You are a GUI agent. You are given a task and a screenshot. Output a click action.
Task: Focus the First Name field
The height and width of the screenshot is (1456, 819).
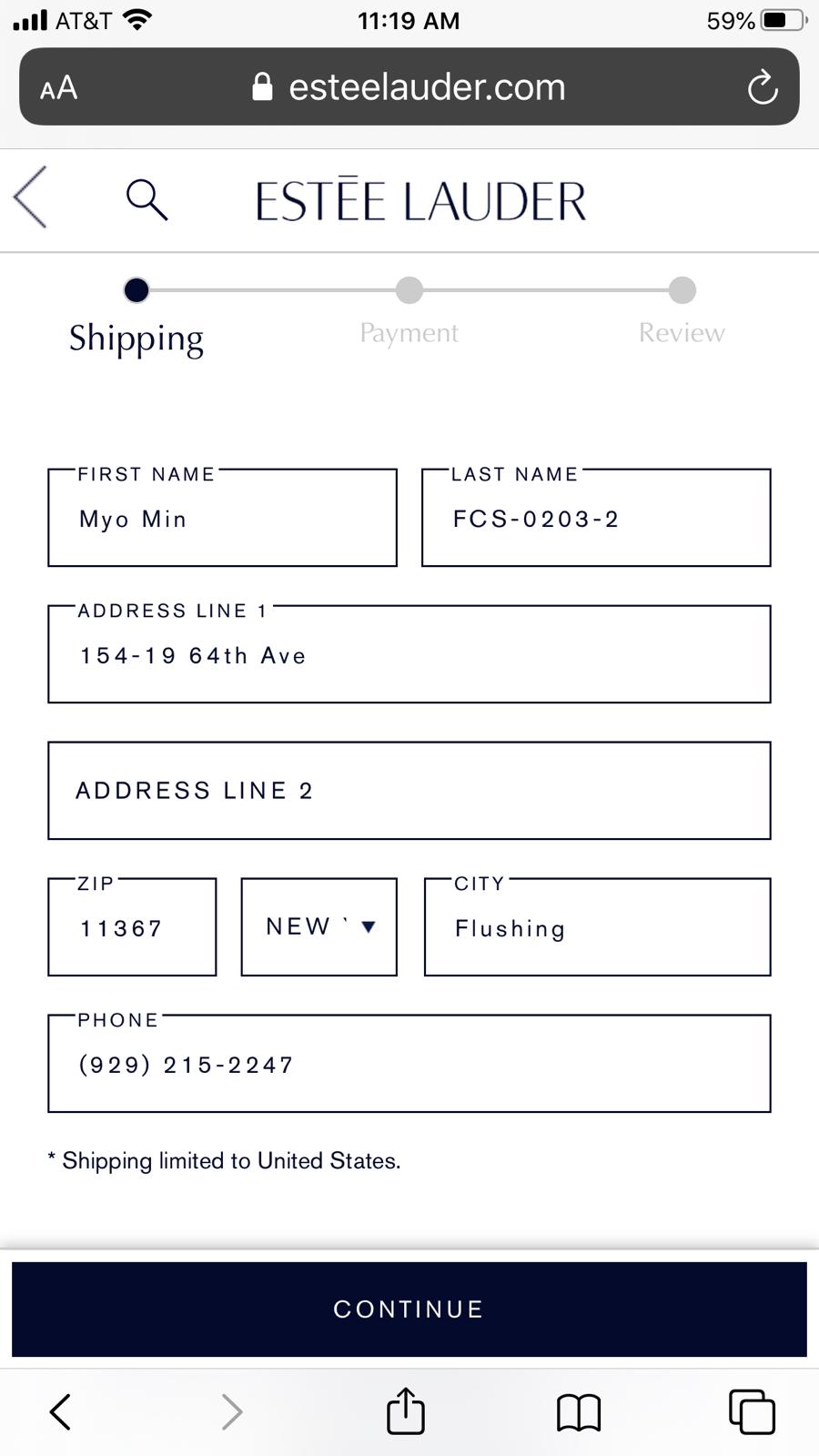(x=222, y=519)
